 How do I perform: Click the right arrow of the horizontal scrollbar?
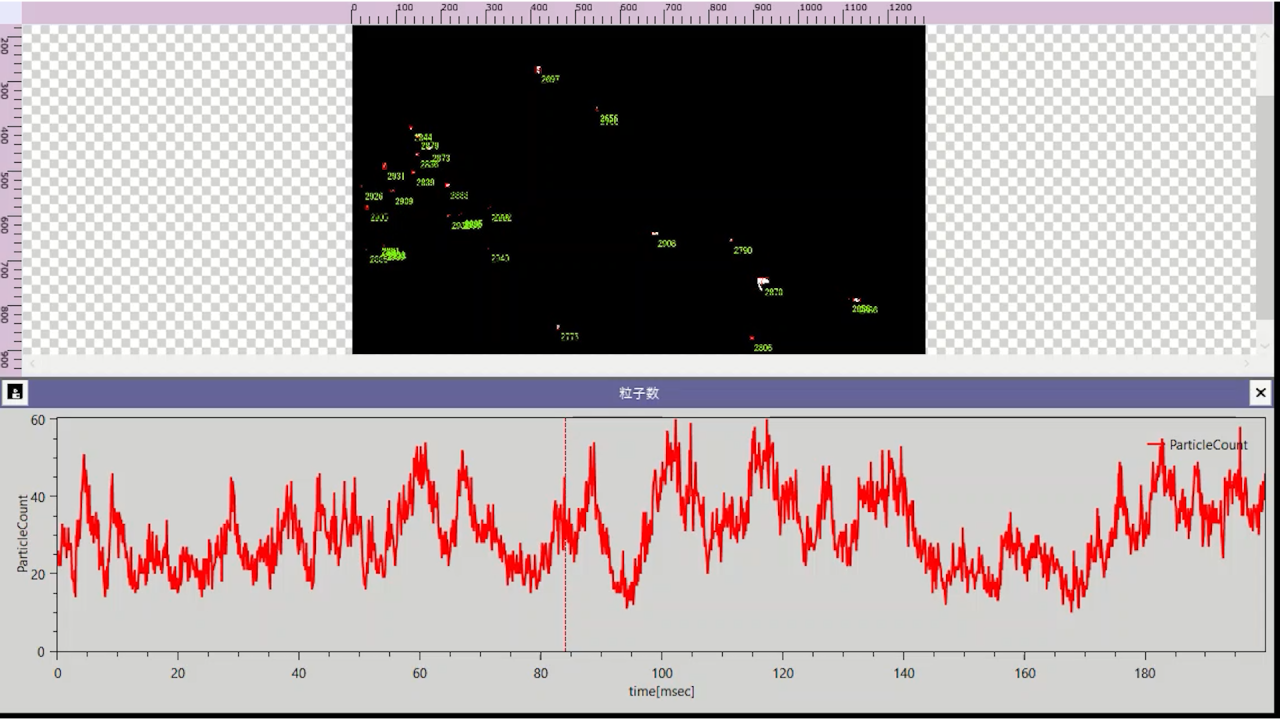pyautogui.click(x=1249, y=364)
